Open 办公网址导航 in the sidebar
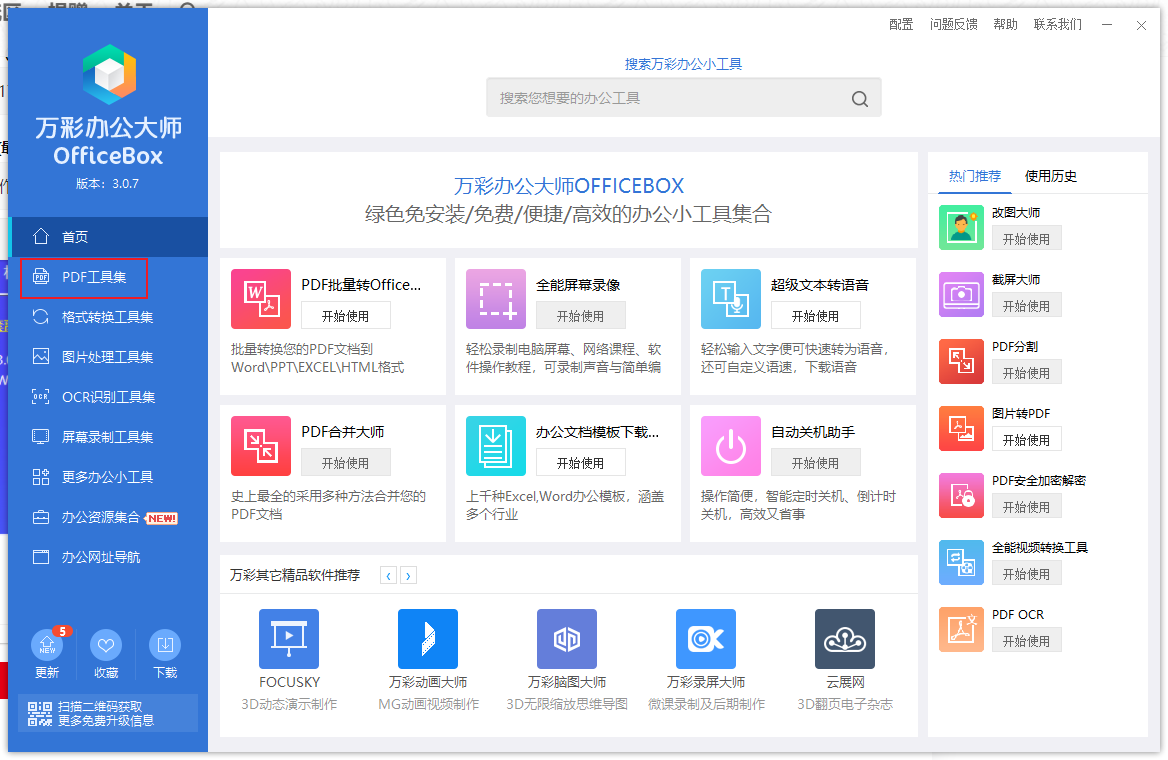1168x760 pixels. point(108,557)
